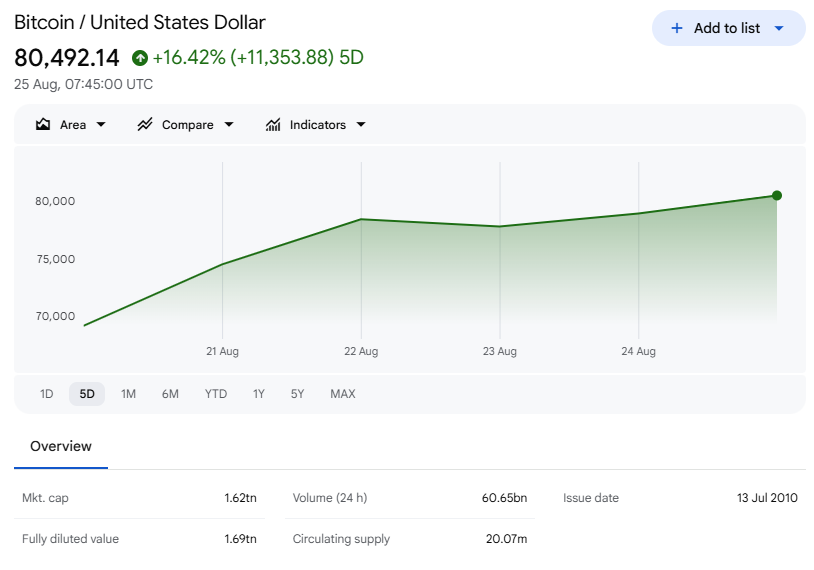Switch chart to 1M range
This screenshot has height=570, width=814.
[128, 394]
